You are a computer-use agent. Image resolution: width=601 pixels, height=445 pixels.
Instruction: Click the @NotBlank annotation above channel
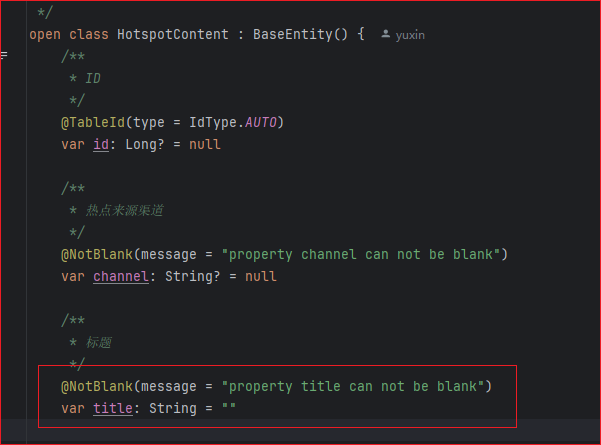tap(97, 254)
